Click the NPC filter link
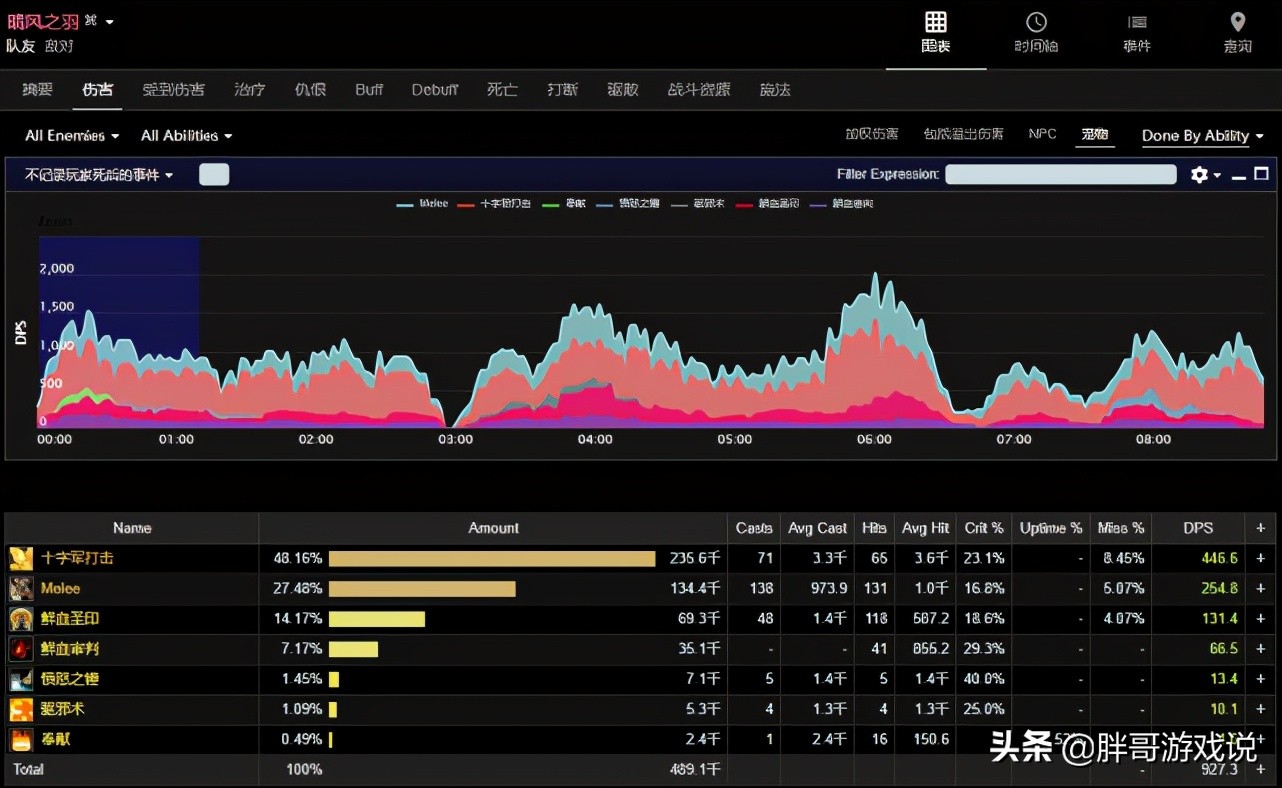The width and height of the screenshot is (1282, 788). pyautogui.click(x=1042, y=134)
